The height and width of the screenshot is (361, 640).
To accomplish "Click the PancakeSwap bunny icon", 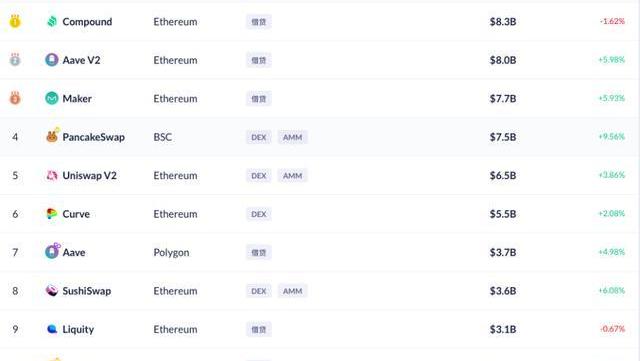I will [52, 135].
